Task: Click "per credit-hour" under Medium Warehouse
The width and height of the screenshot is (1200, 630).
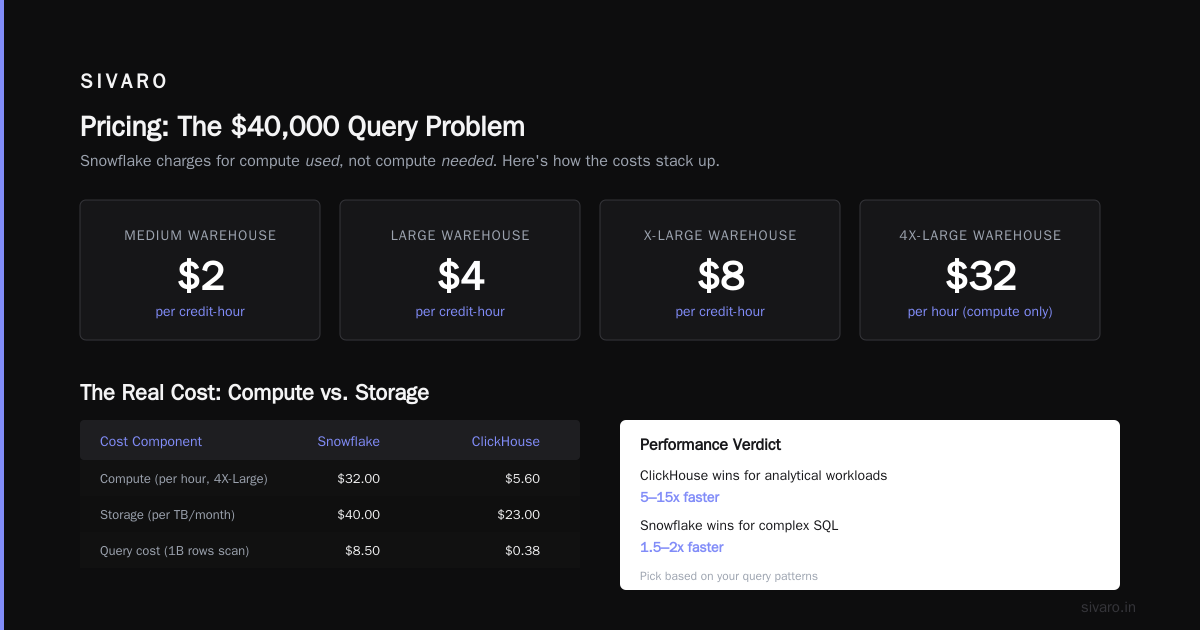Action: tap(200, 311)
